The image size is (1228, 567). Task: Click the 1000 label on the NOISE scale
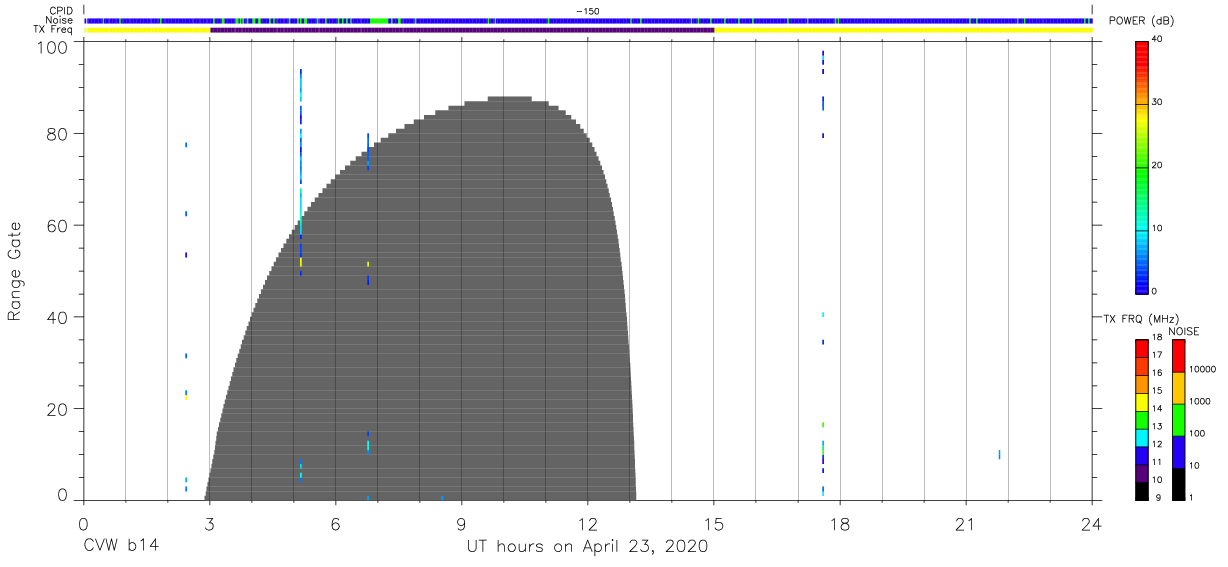point(1201,401)
